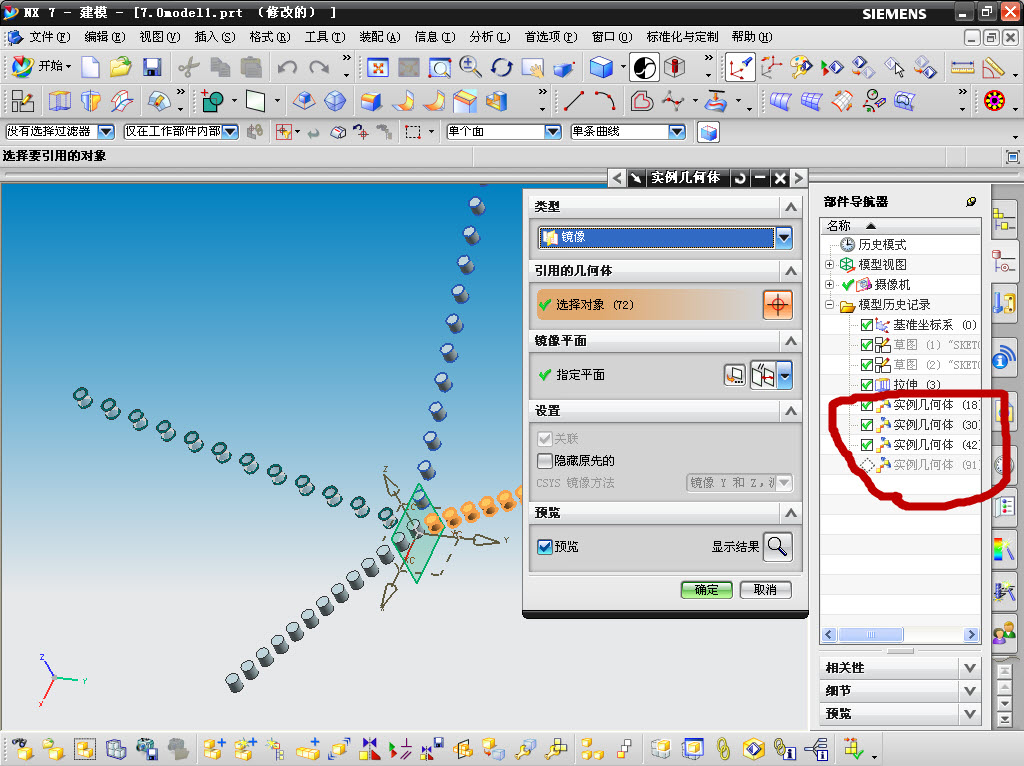Click the Redo arrow icon
1024x766 pixels.
coord(319,67)
